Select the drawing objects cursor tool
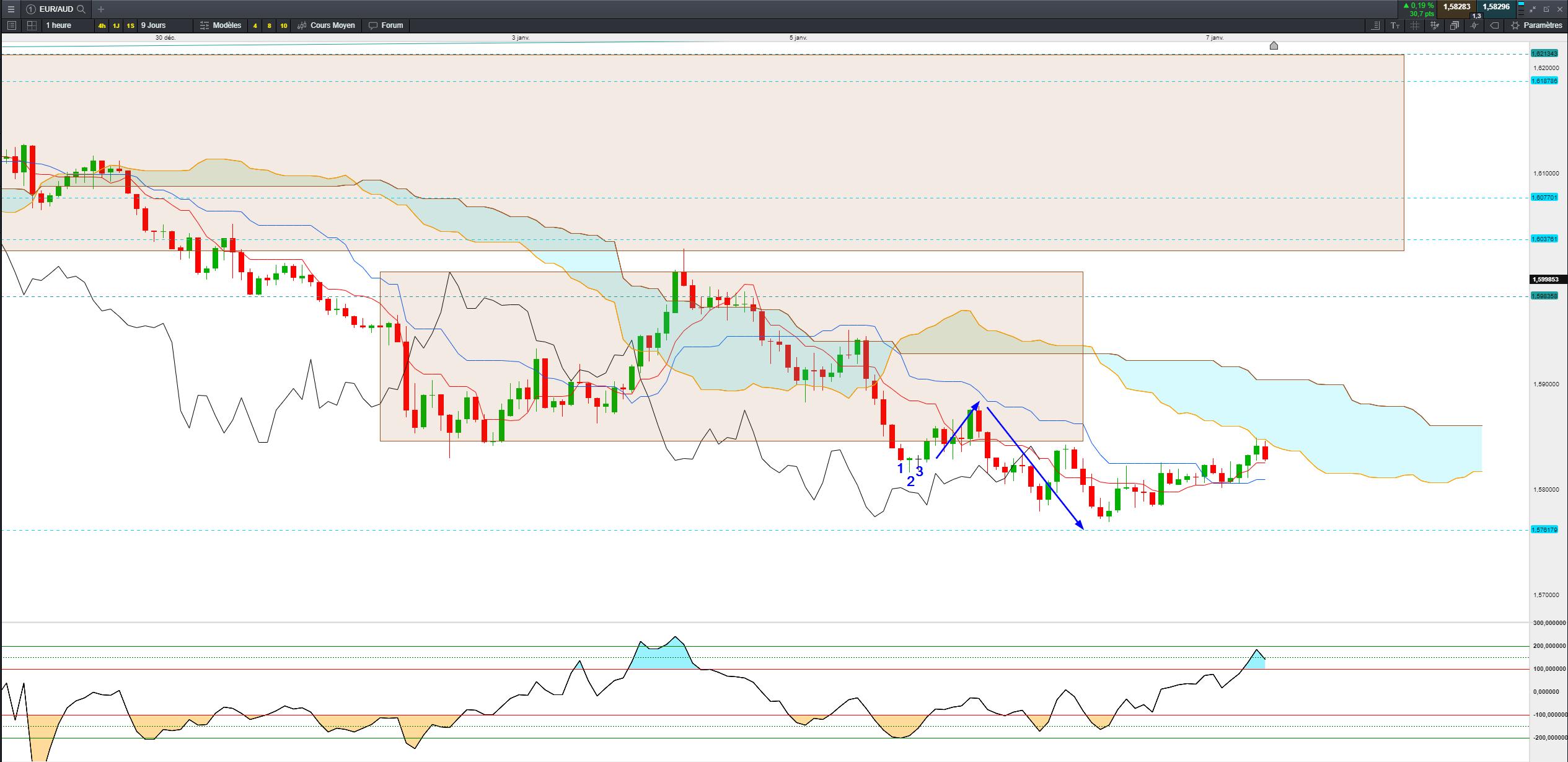 pyautogui.click(x=1474, y=25)
